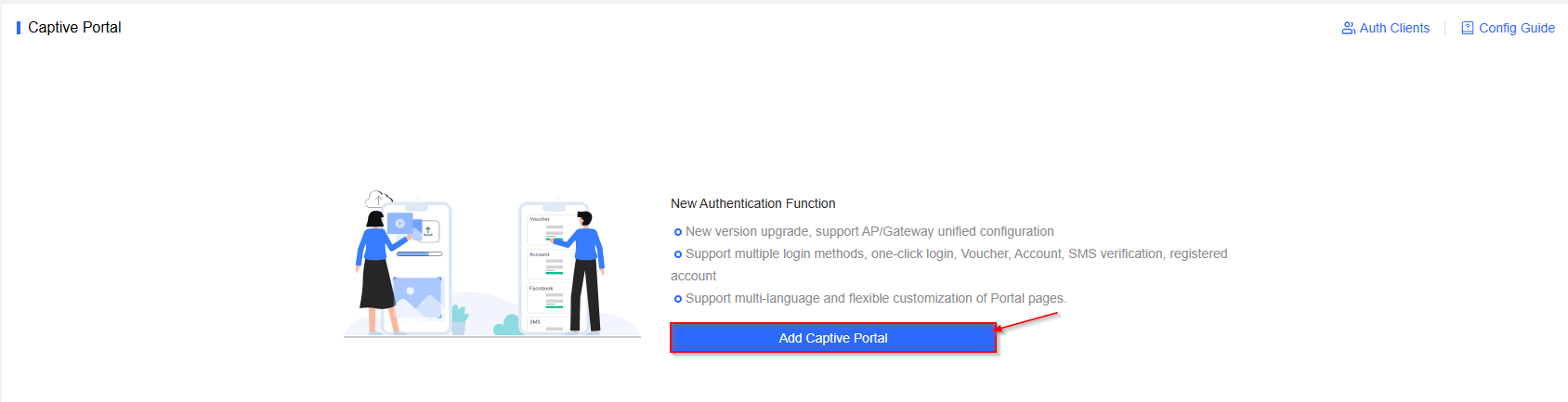
Task: Click the video play icon in illustration
Action: pyautogui.click(x=400, y=224)
